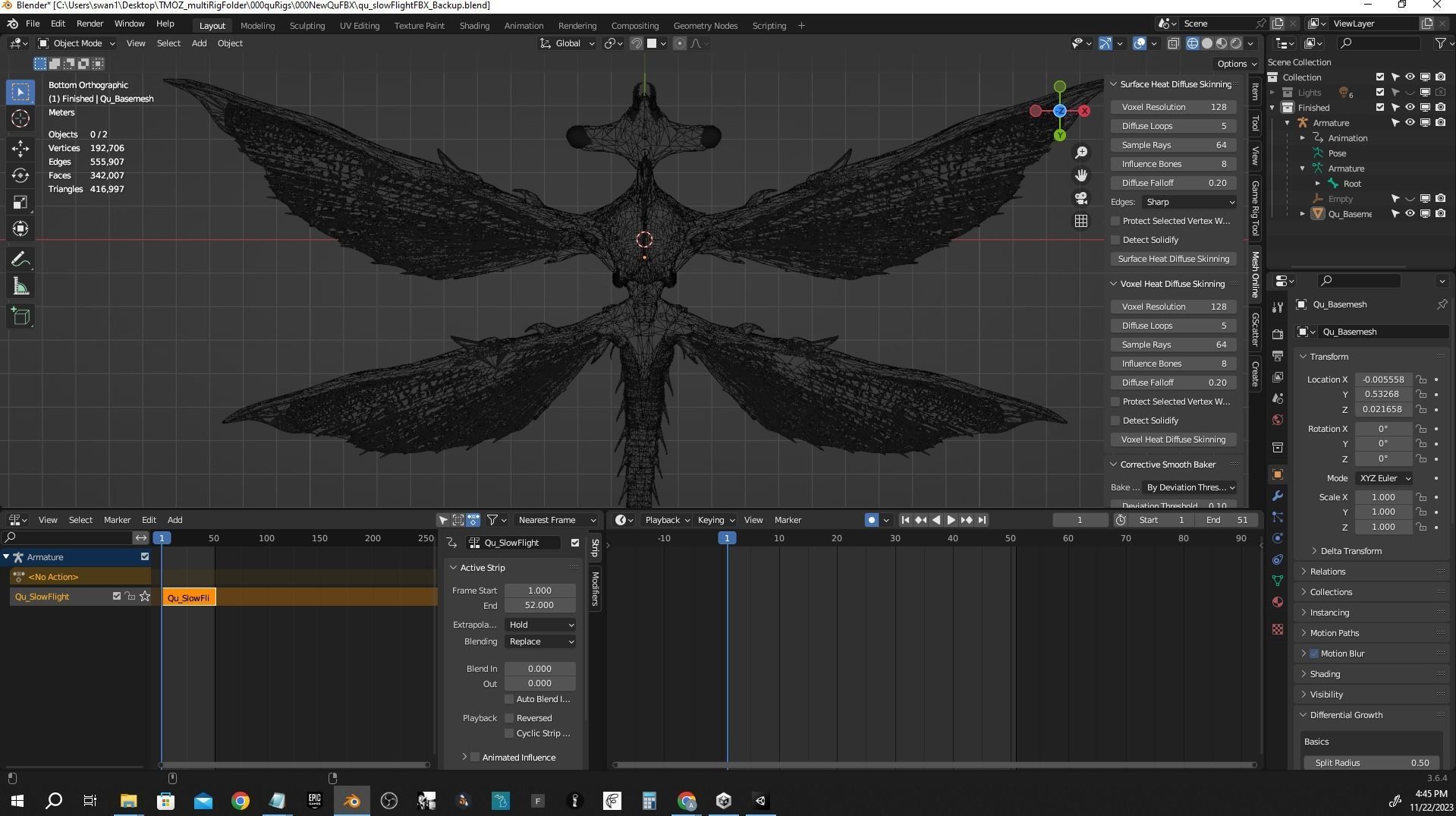Select the Annotate tool
Image resolution: width=1456 pixels, height=816 pixels.
click(x=20, y=260)
